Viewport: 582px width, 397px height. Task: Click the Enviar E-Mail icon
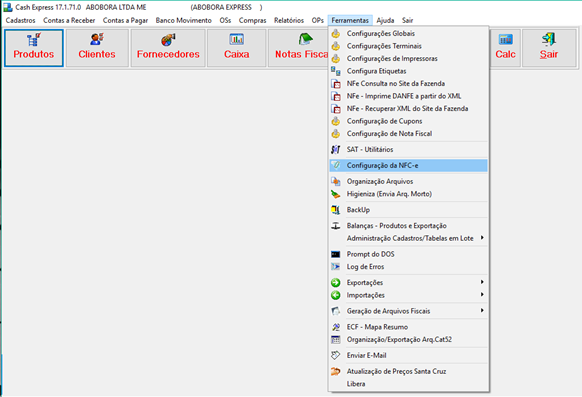336,355
